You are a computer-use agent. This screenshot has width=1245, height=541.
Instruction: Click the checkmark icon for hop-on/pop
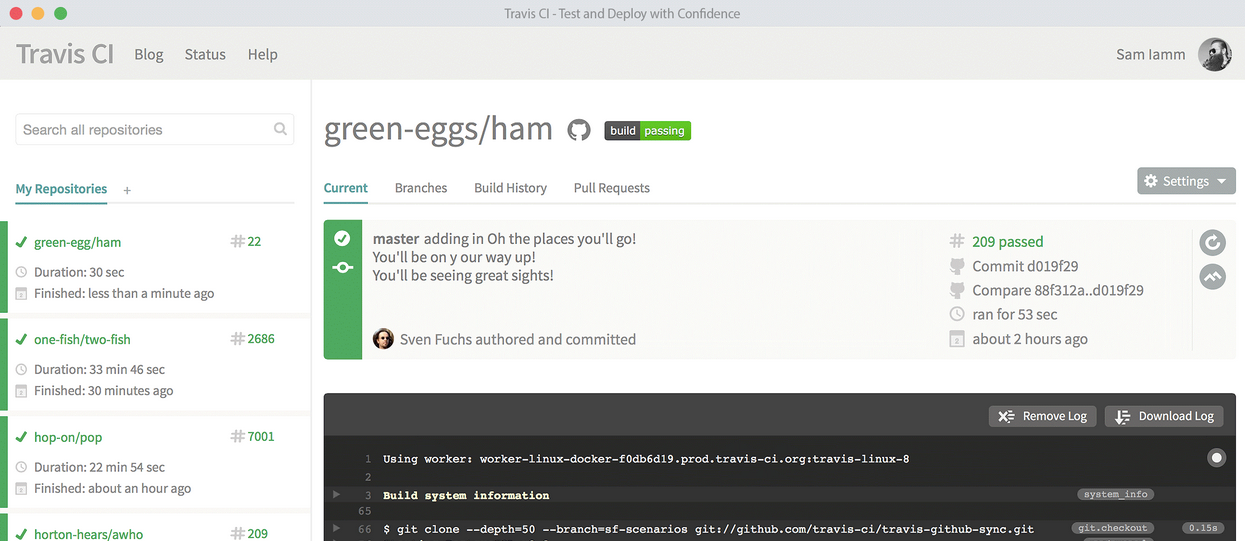point(21,437)
